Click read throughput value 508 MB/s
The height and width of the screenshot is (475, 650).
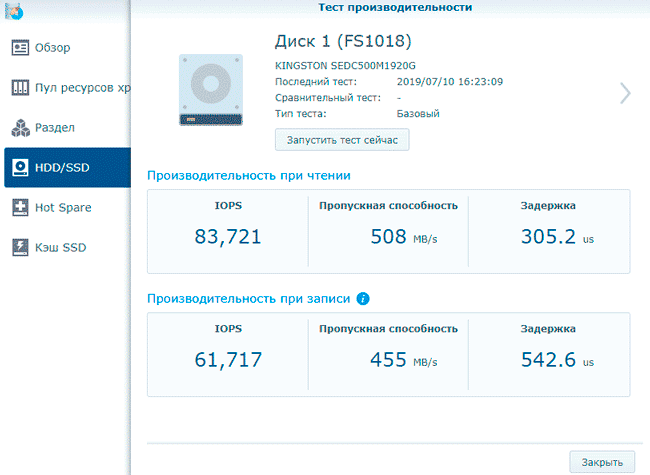tap(404, 237)
